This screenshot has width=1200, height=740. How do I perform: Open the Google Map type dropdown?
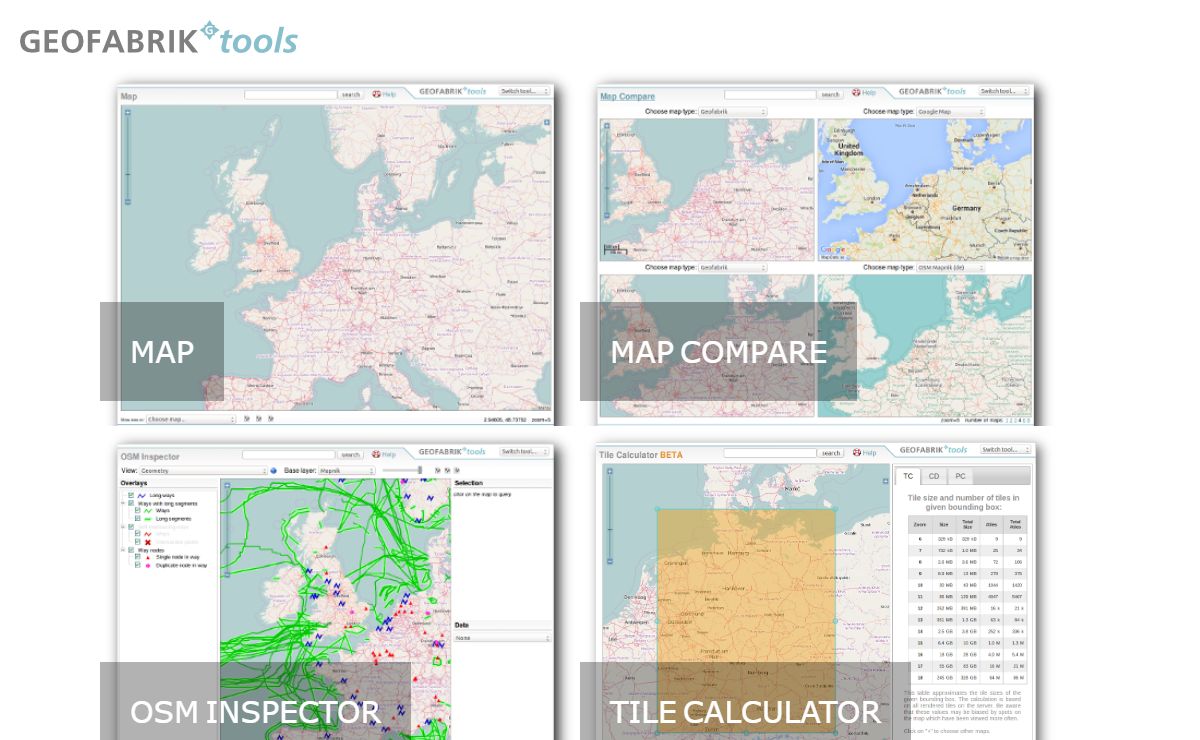(x=951, y=112)
